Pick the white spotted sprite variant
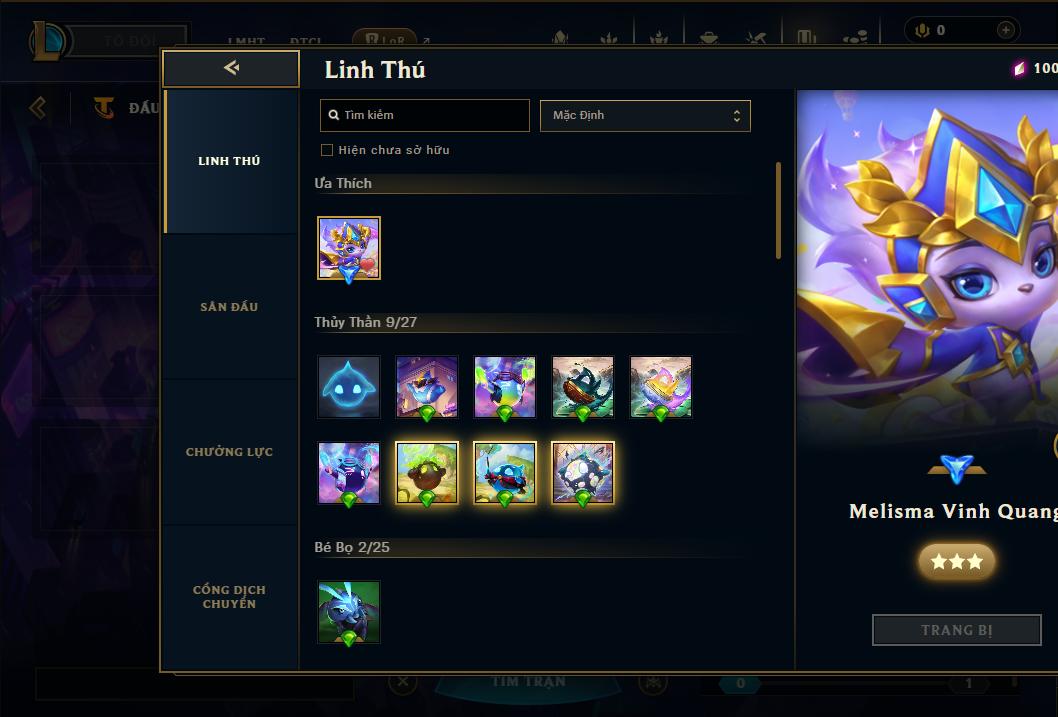The width and height of the screenshot is (1058, 717). 582,473
